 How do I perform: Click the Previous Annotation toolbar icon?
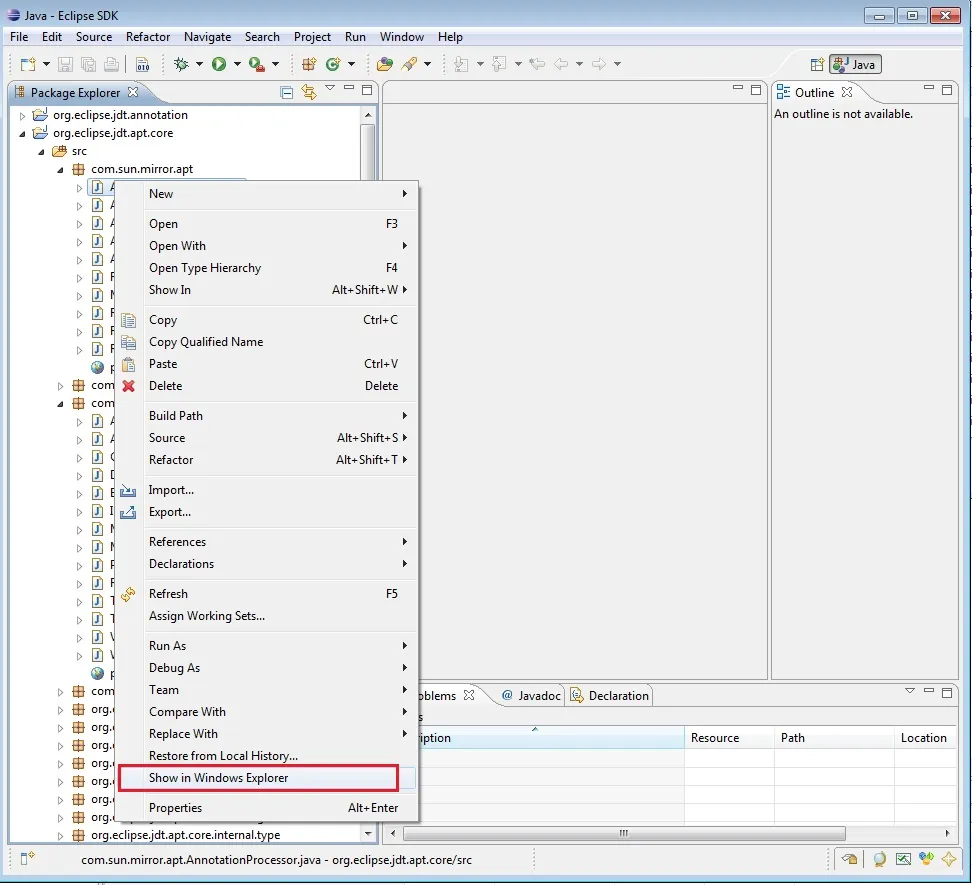499,64
